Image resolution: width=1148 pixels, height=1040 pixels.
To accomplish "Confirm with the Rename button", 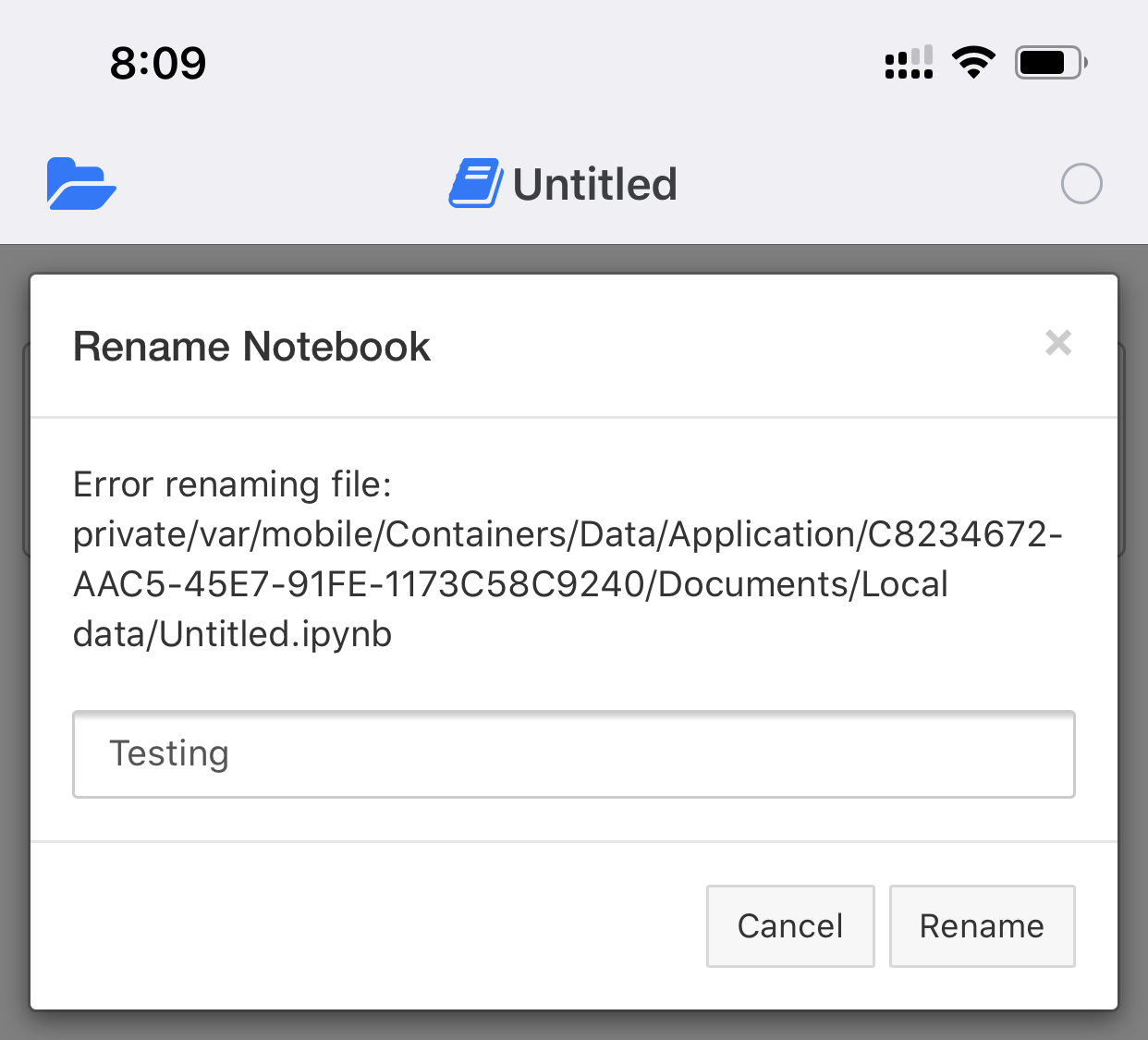I will (982, 926).
